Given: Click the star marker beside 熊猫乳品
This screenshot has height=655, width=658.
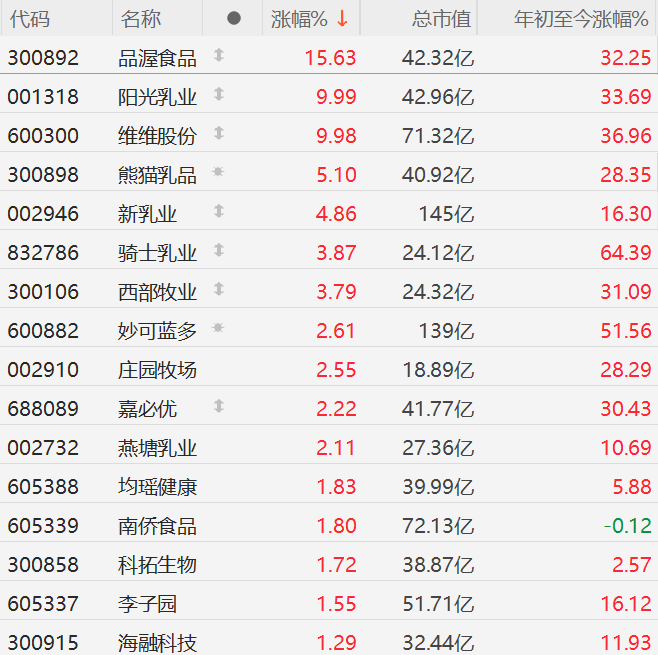Looking at the screenshot, I should click(x=218, y=172).
